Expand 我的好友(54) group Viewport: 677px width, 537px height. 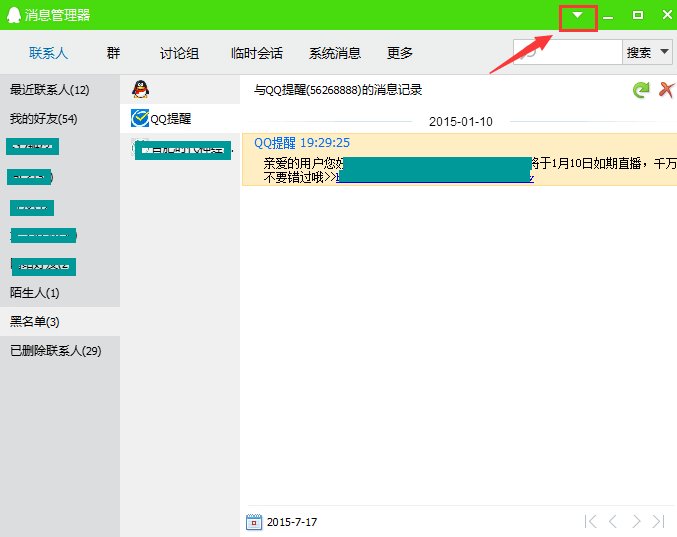(60, 119)
